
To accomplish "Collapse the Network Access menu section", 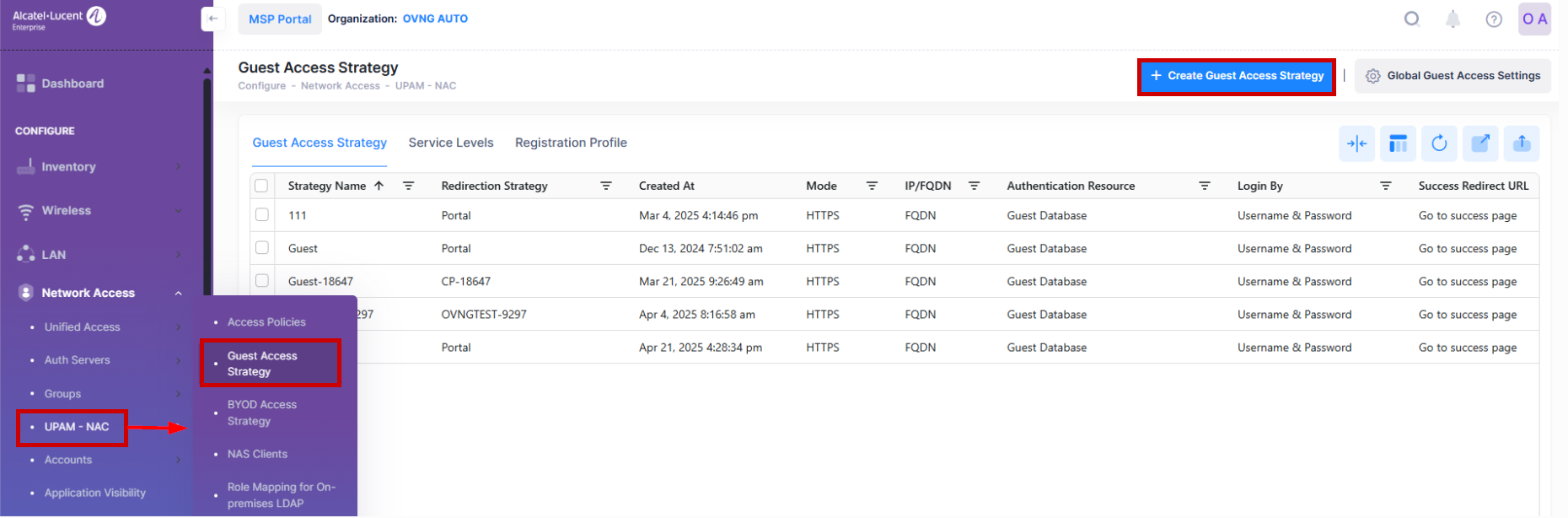I will (178, 293).
